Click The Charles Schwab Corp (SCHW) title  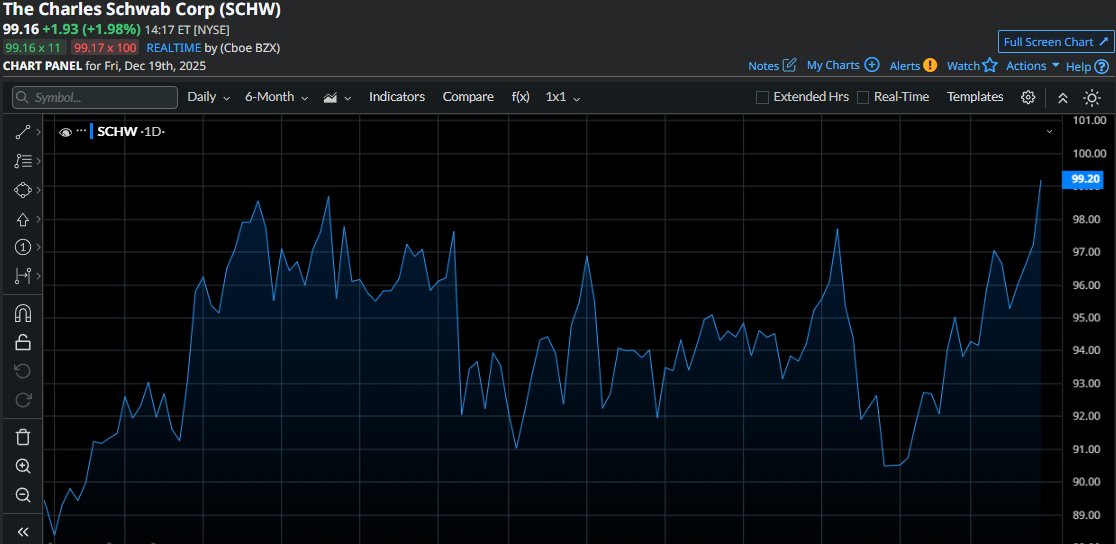(142, 10)
